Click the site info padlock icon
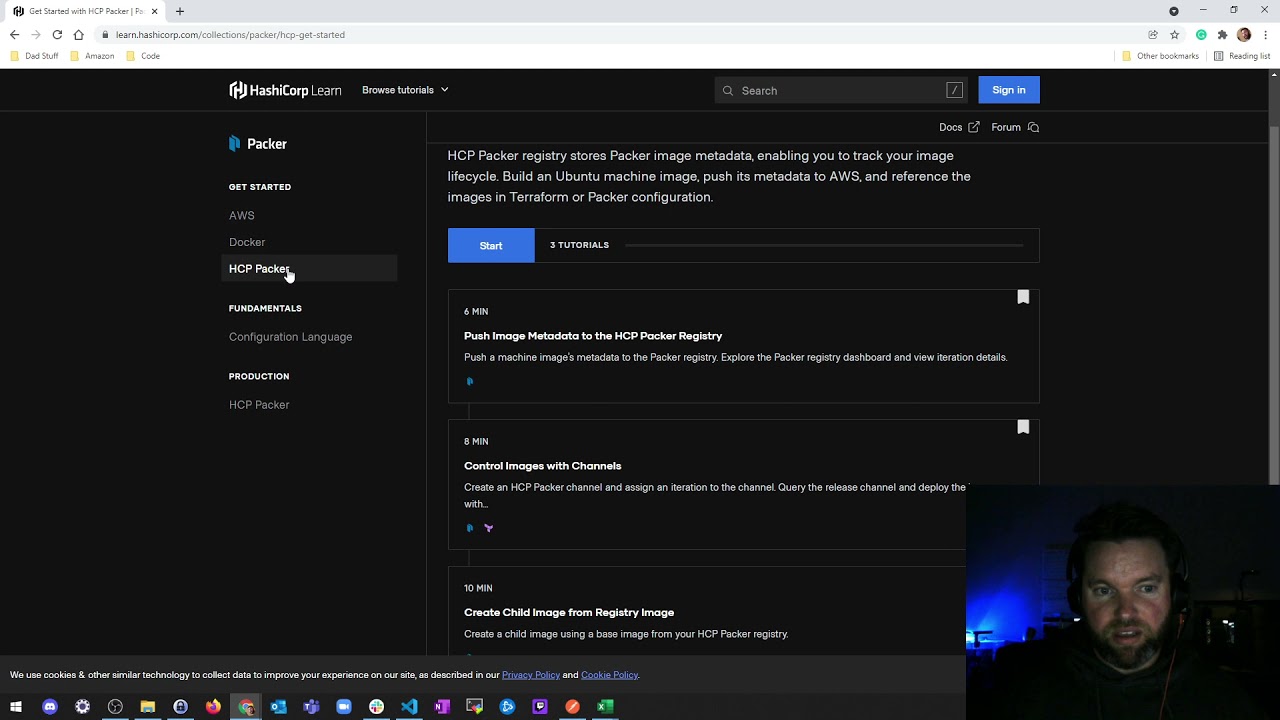This screenshot has width=1280, height=720. (x=104, y=35)
